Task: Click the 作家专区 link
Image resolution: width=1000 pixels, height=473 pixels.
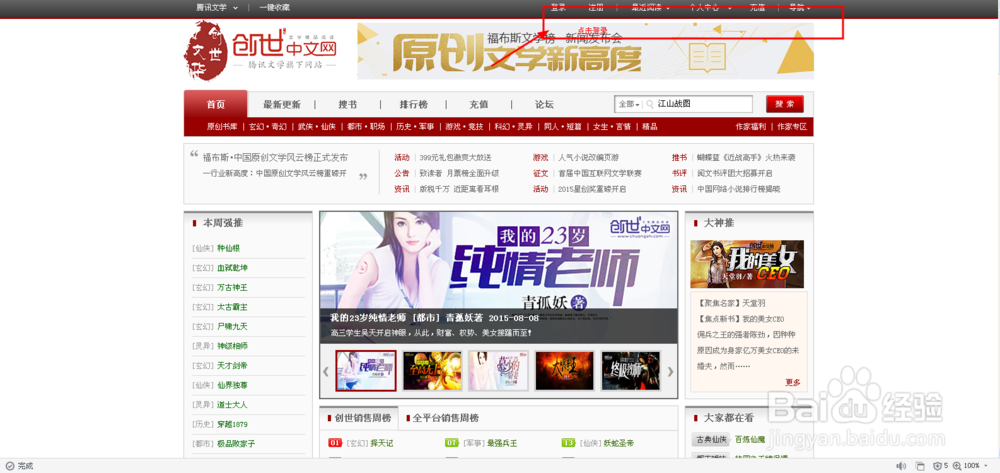Action: click(791, 126)
